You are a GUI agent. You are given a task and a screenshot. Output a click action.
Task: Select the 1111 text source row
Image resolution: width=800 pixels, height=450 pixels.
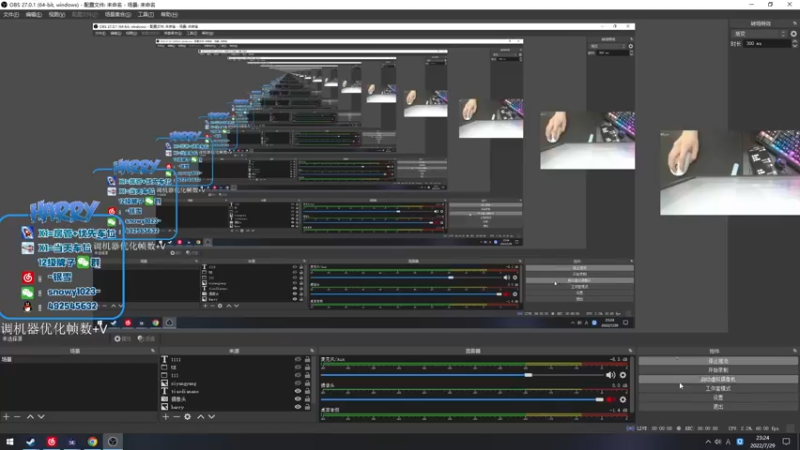236,360
